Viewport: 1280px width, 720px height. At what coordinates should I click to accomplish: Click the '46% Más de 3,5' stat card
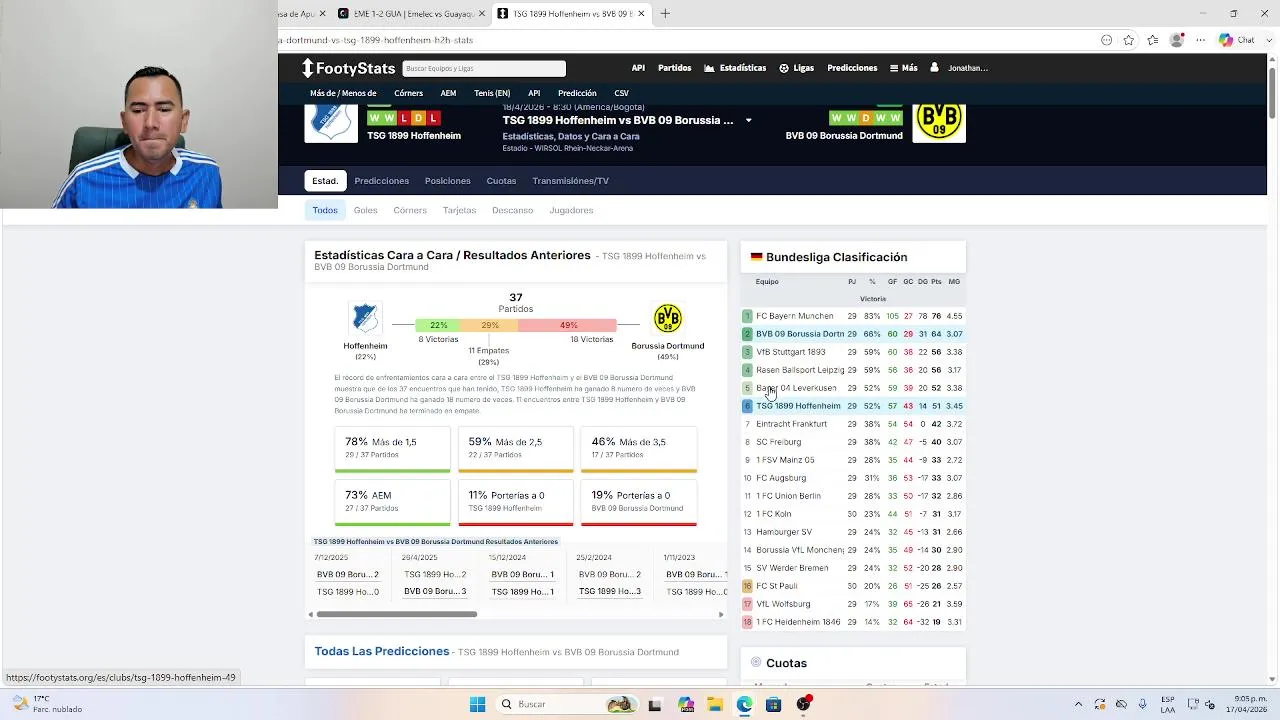(x=638, y=449)
